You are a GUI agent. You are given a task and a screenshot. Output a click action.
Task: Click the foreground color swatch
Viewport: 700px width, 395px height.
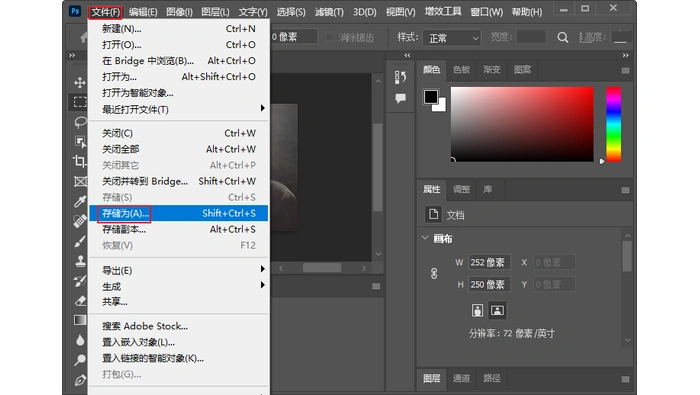click(x=431, y=97)
